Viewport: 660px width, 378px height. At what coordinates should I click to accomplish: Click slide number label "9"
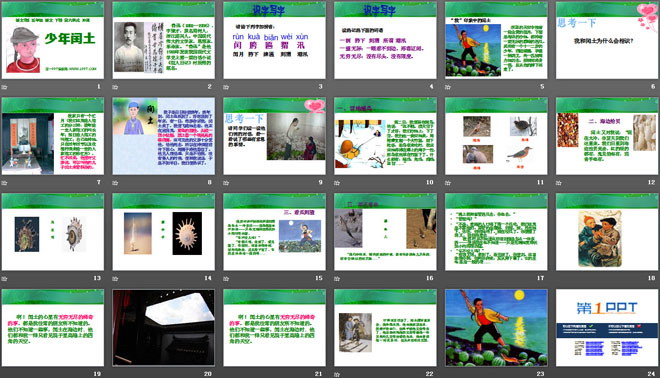pos(320,182)
